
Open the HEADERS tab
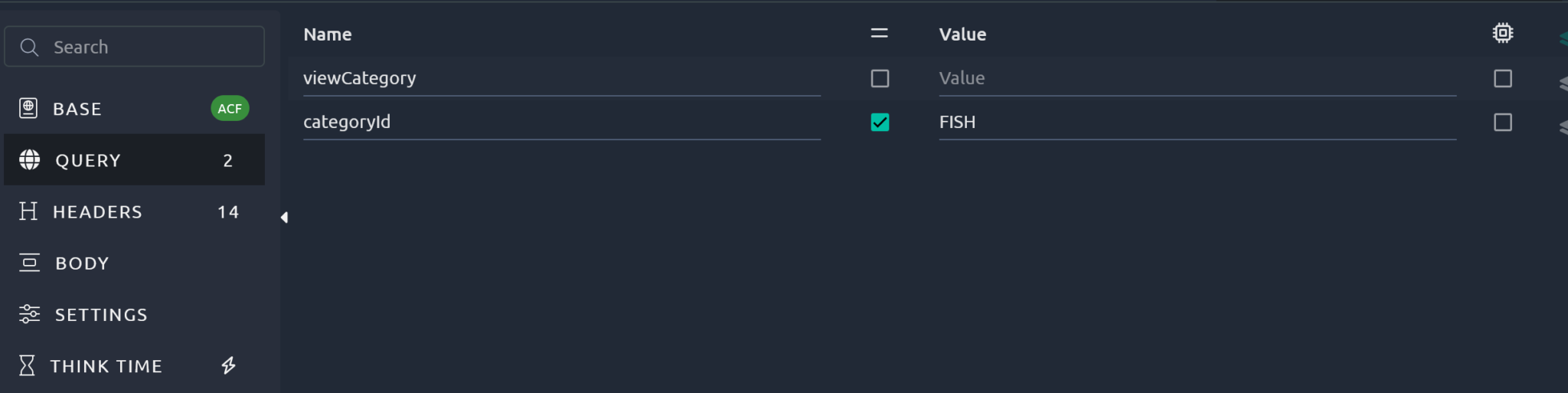coord(97,211)
